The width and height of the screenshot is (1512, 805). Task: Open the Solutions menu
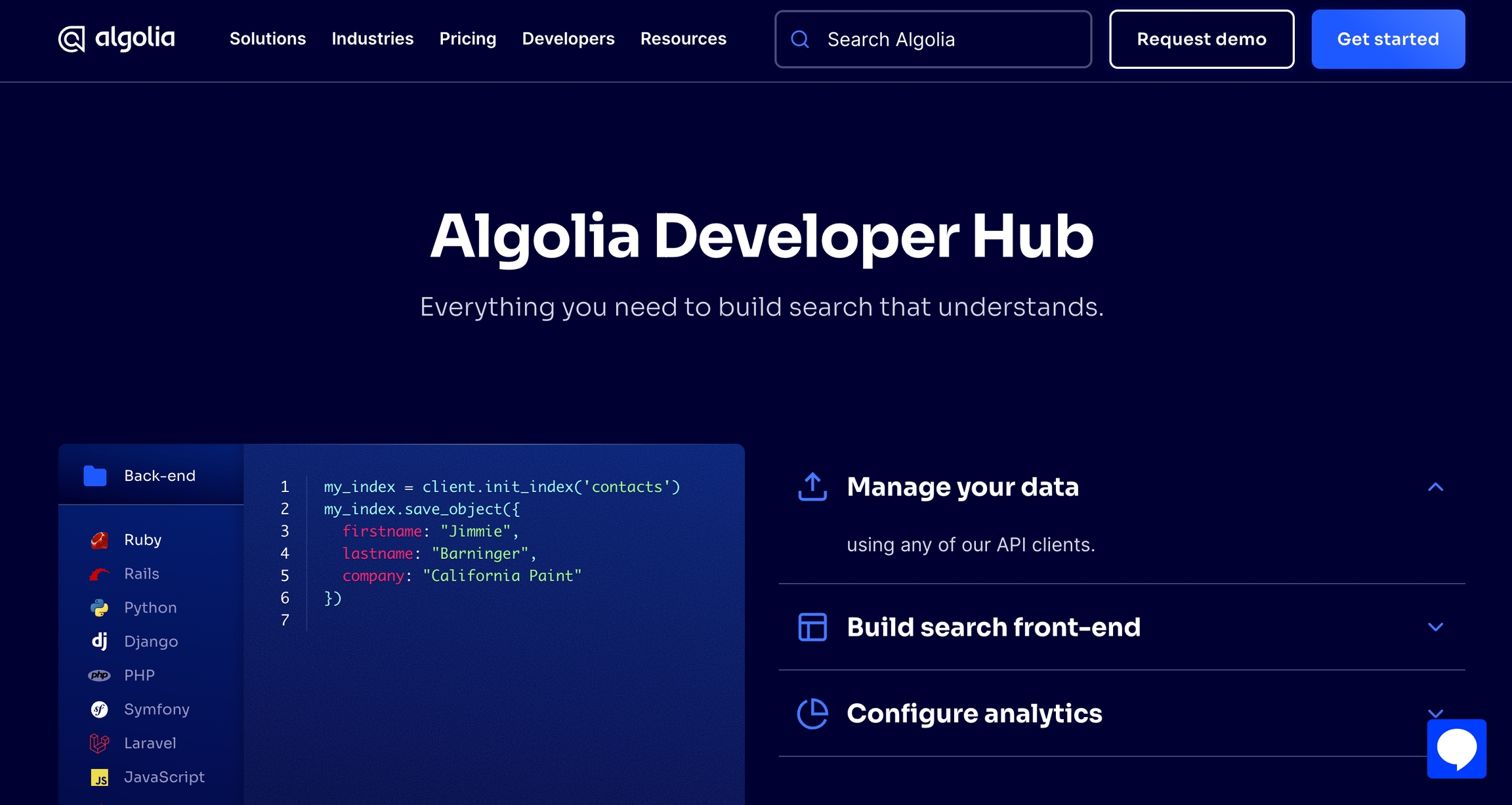coord(268,39)
